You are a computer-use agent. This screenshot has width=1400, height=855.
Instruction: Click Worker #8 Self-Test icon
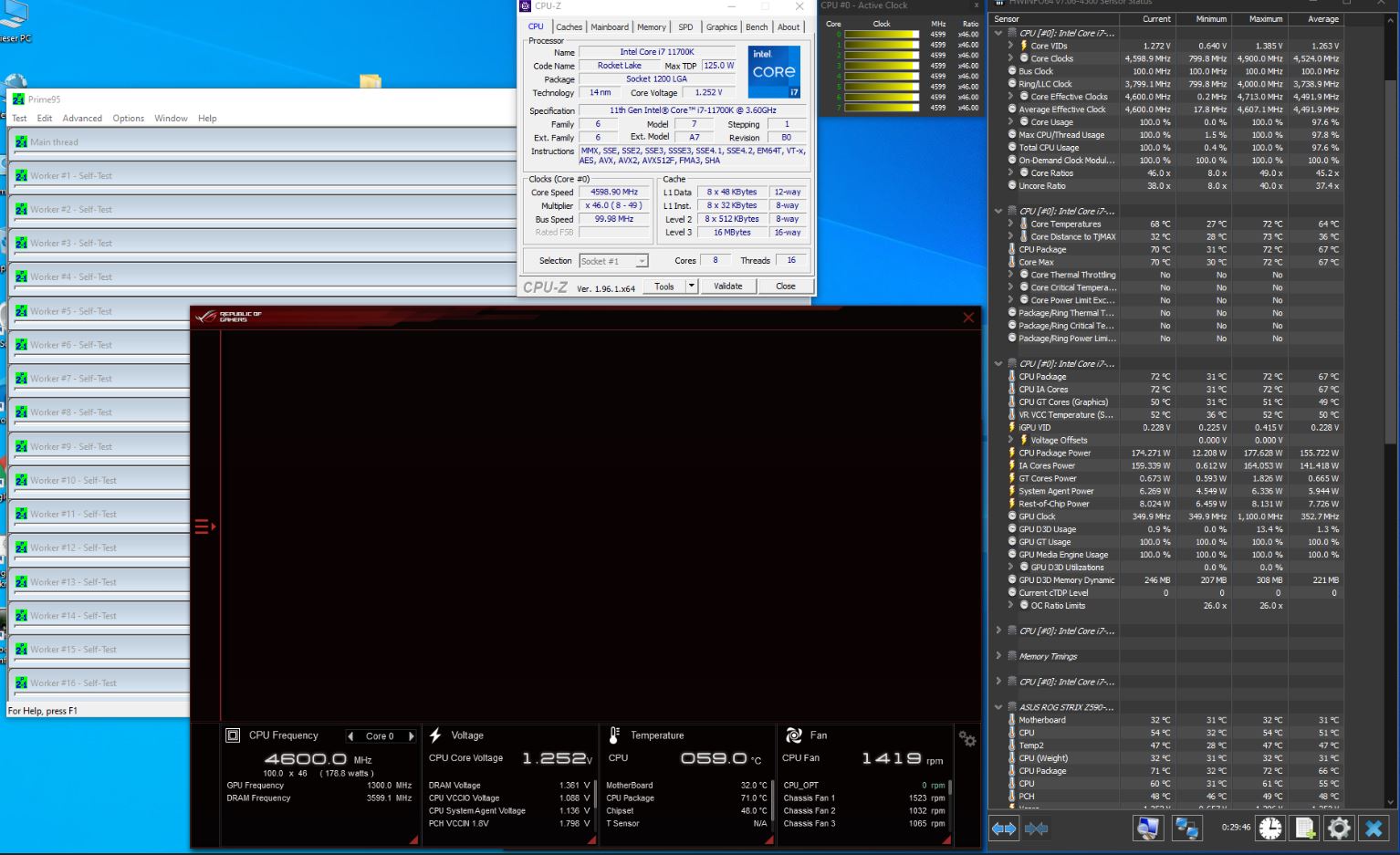tap(21, 412)
